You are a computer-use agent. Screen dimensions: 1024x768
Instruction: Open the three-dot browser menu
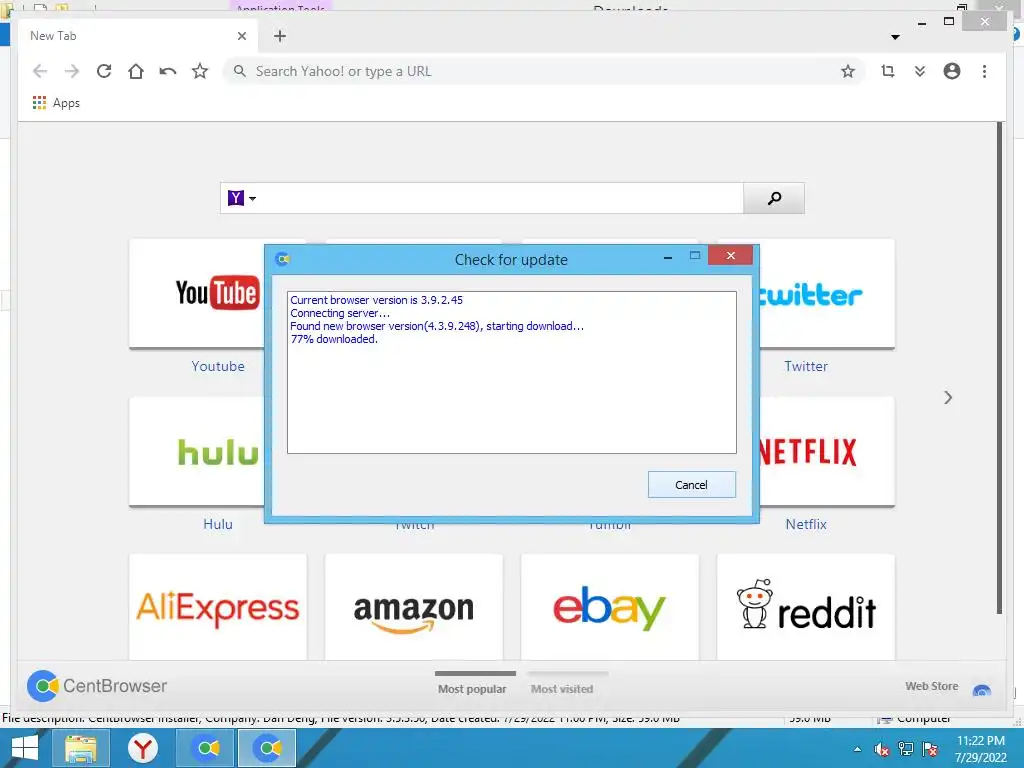pyautogui.click(x=984, y=71)
